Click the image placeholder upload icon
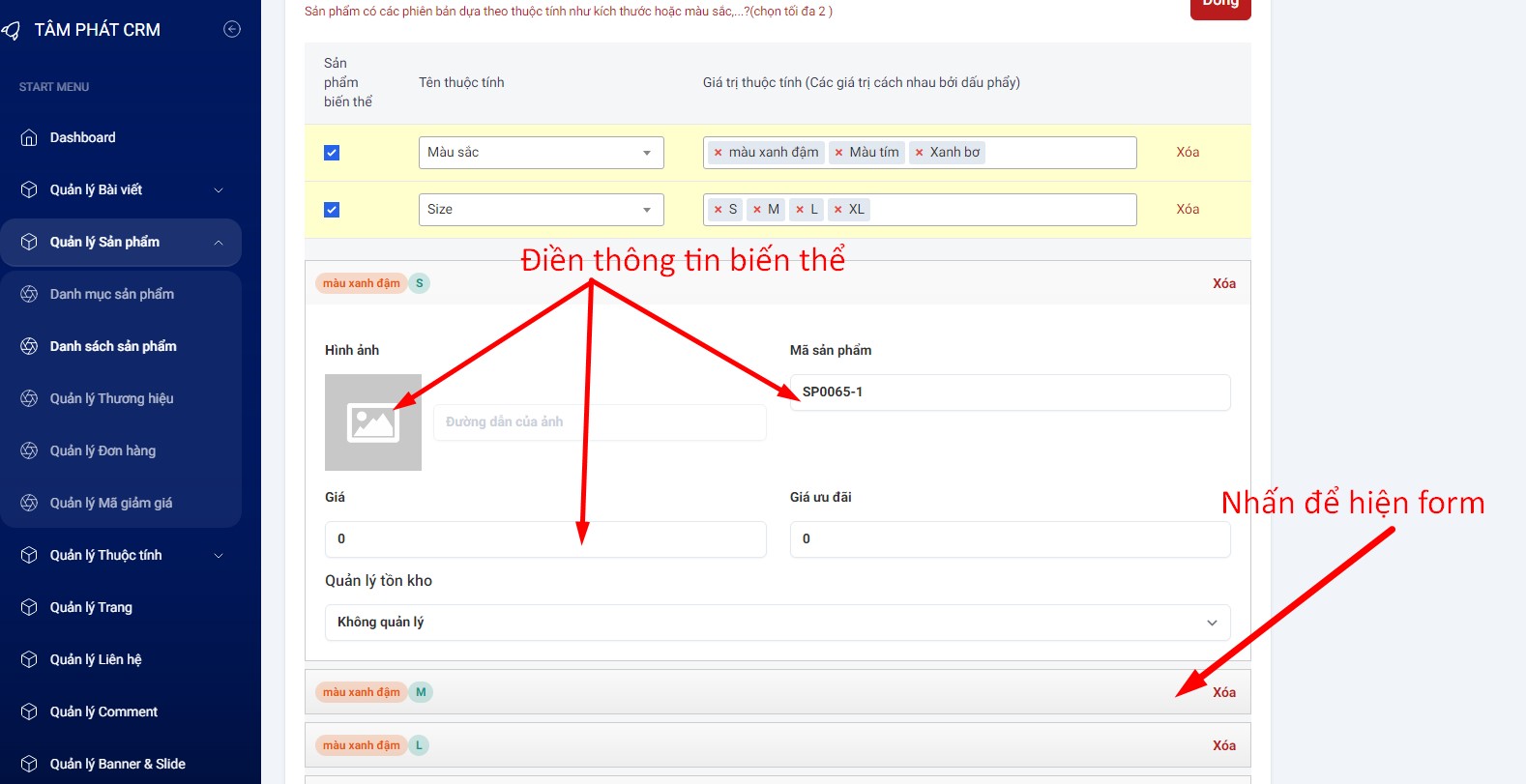The image size is (1526, 784). pyautogui.click(x=373, y=422)
